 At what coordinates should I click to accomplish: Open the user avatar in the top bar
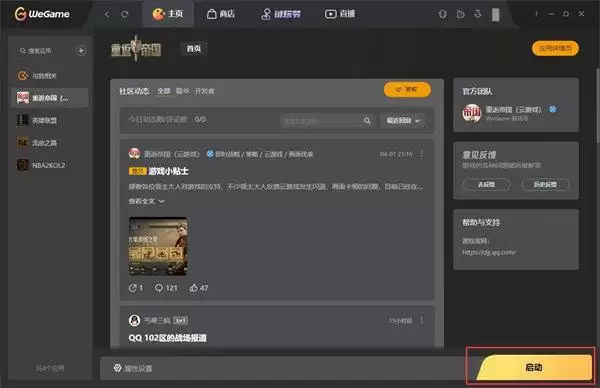(496, 15)
